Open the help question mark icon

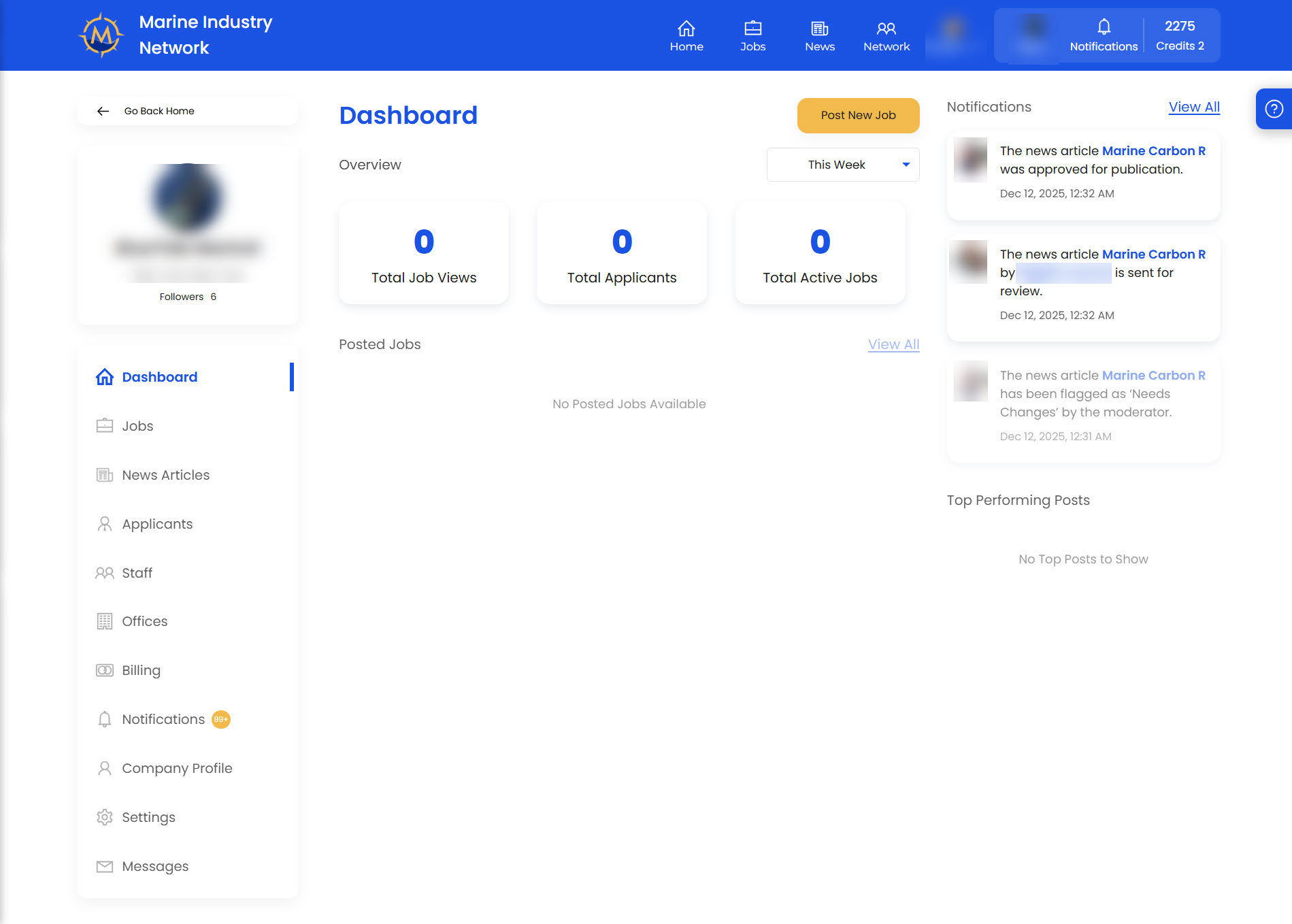tap(1274, 109)
